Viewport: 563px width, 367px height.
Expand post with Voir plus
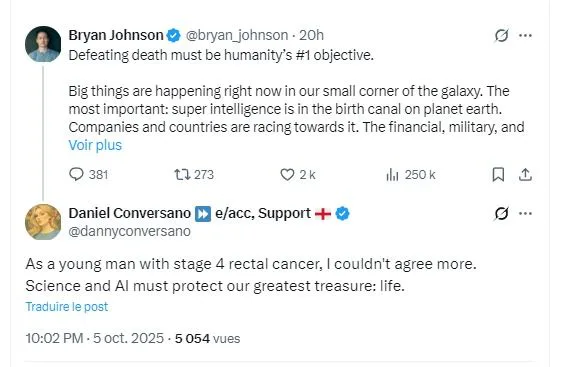click(95, 145)
